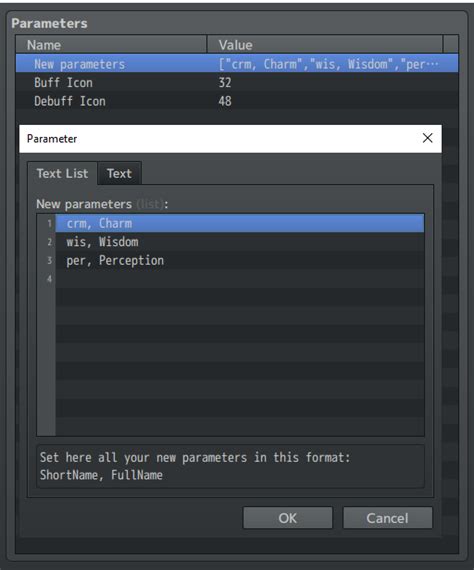Select the "per, Perception" list entry
This screenshot has height=570, width=474.
click(x=240, y=260)
